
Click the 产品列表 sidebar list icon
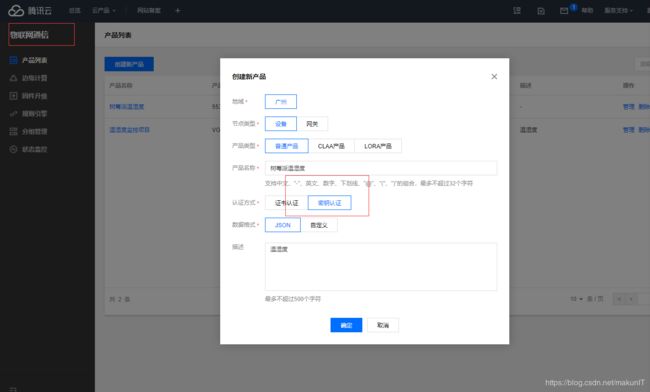coord(13,60)
